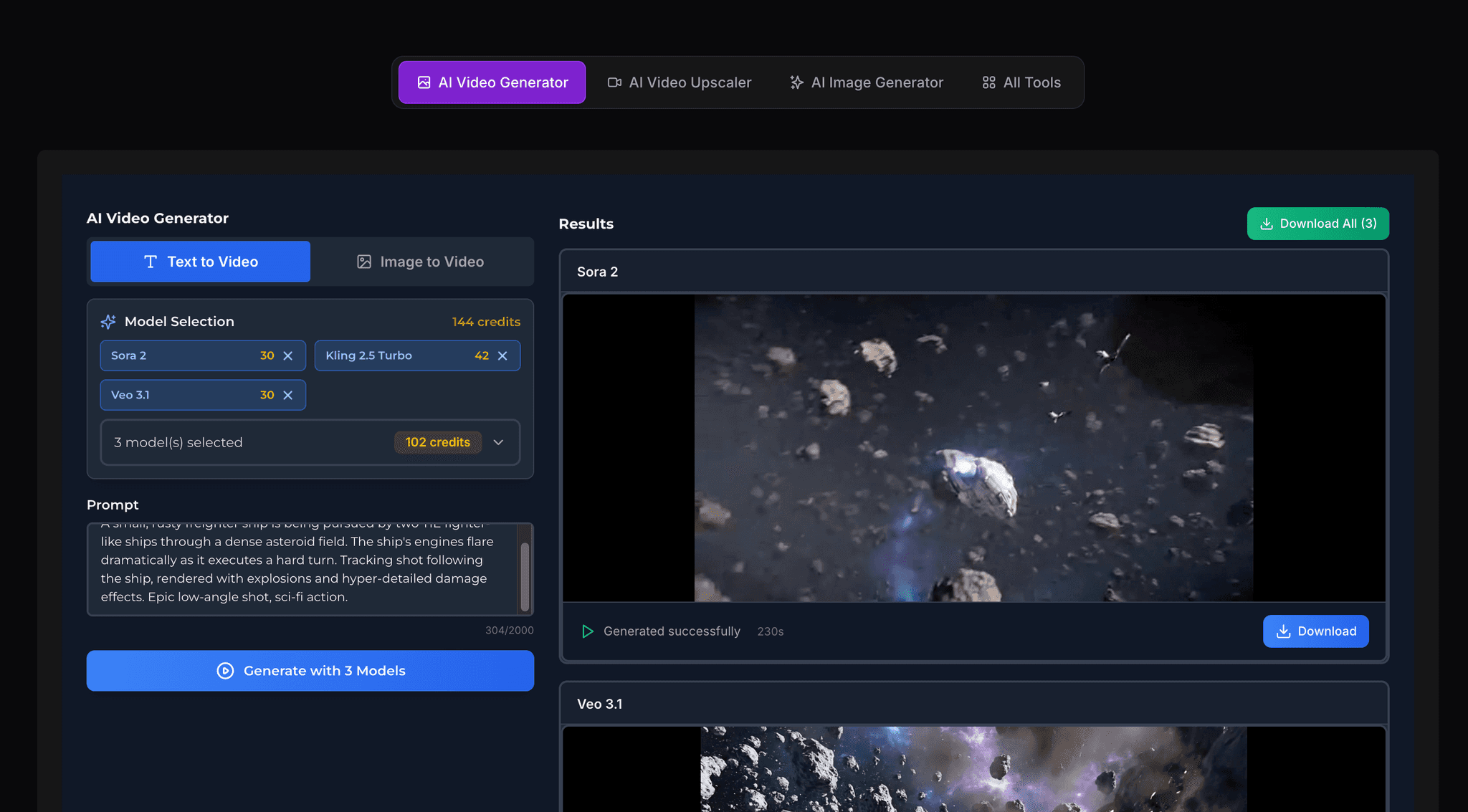Remove the Sora 2 model chip
Screen dimensions: 1468x812
[288, 355]
